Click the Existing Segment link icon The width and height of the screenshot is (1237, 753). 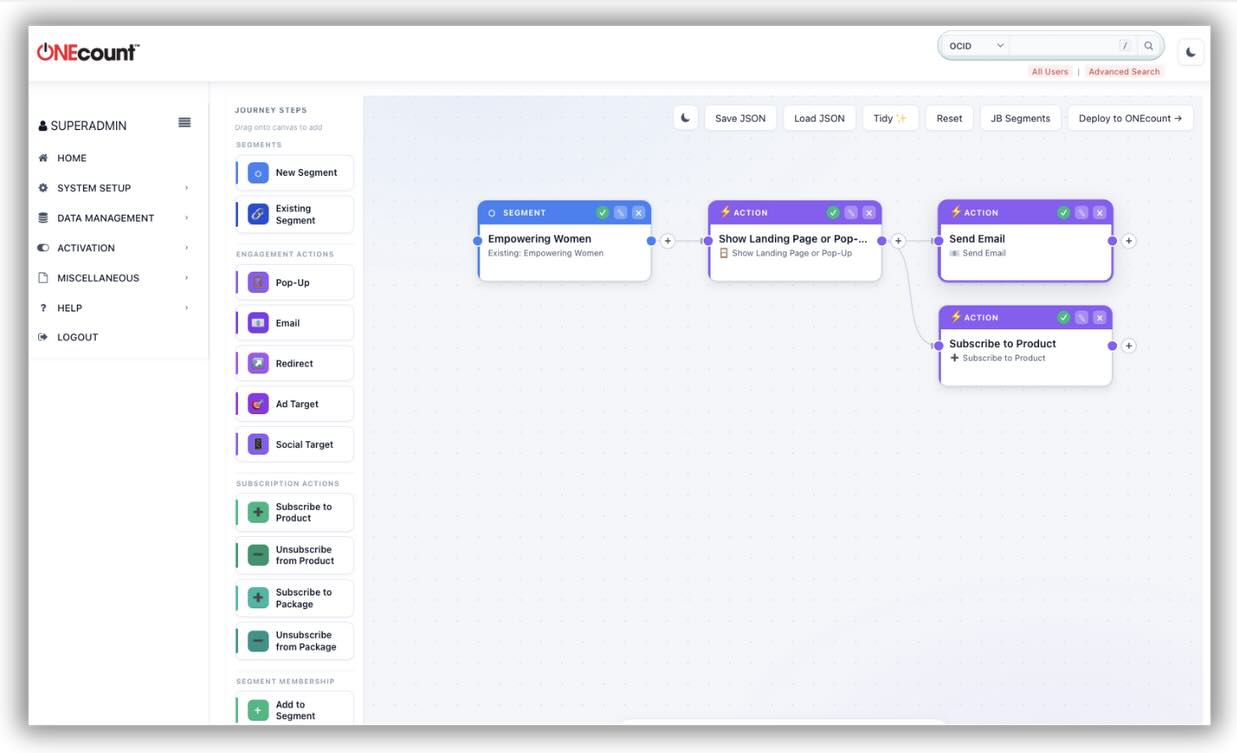[258, 214]
